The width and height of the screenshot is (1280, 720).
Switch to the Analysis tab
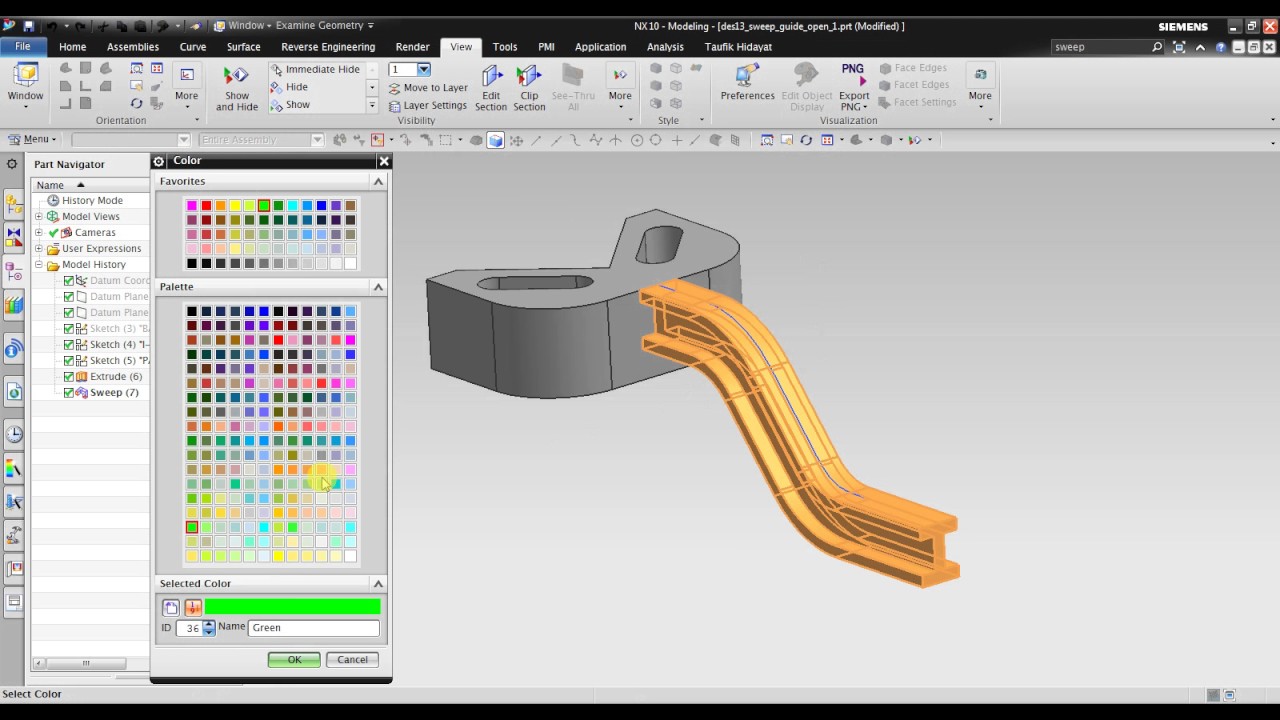coord(665,47)
